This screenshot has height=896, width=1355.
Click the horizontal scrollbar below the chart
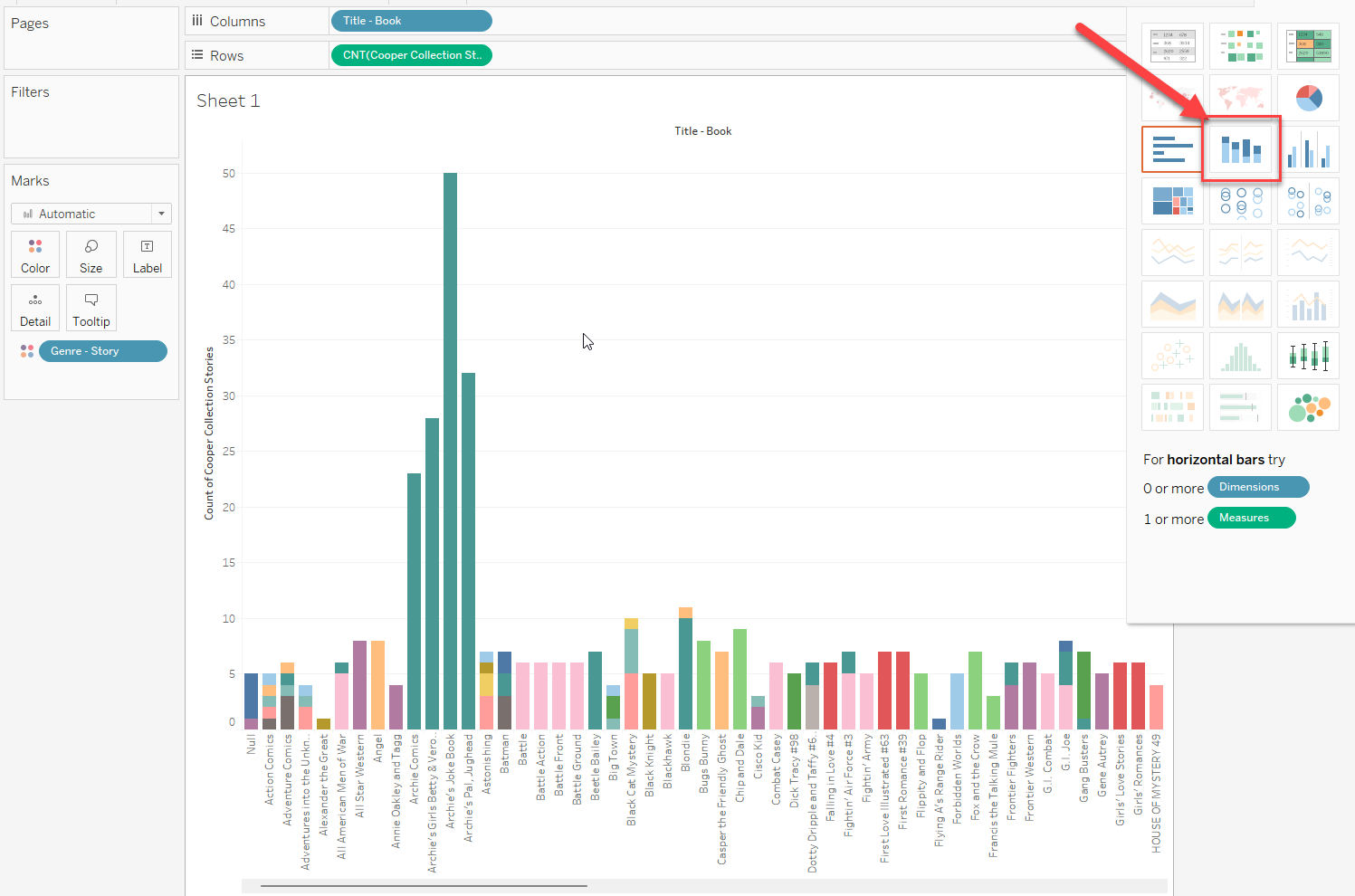(424, 886)
